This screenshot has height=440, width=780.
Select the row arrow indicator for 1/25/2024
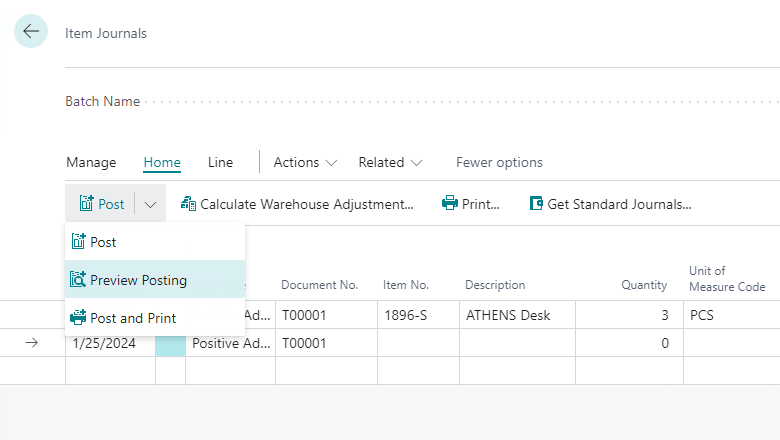31,343
